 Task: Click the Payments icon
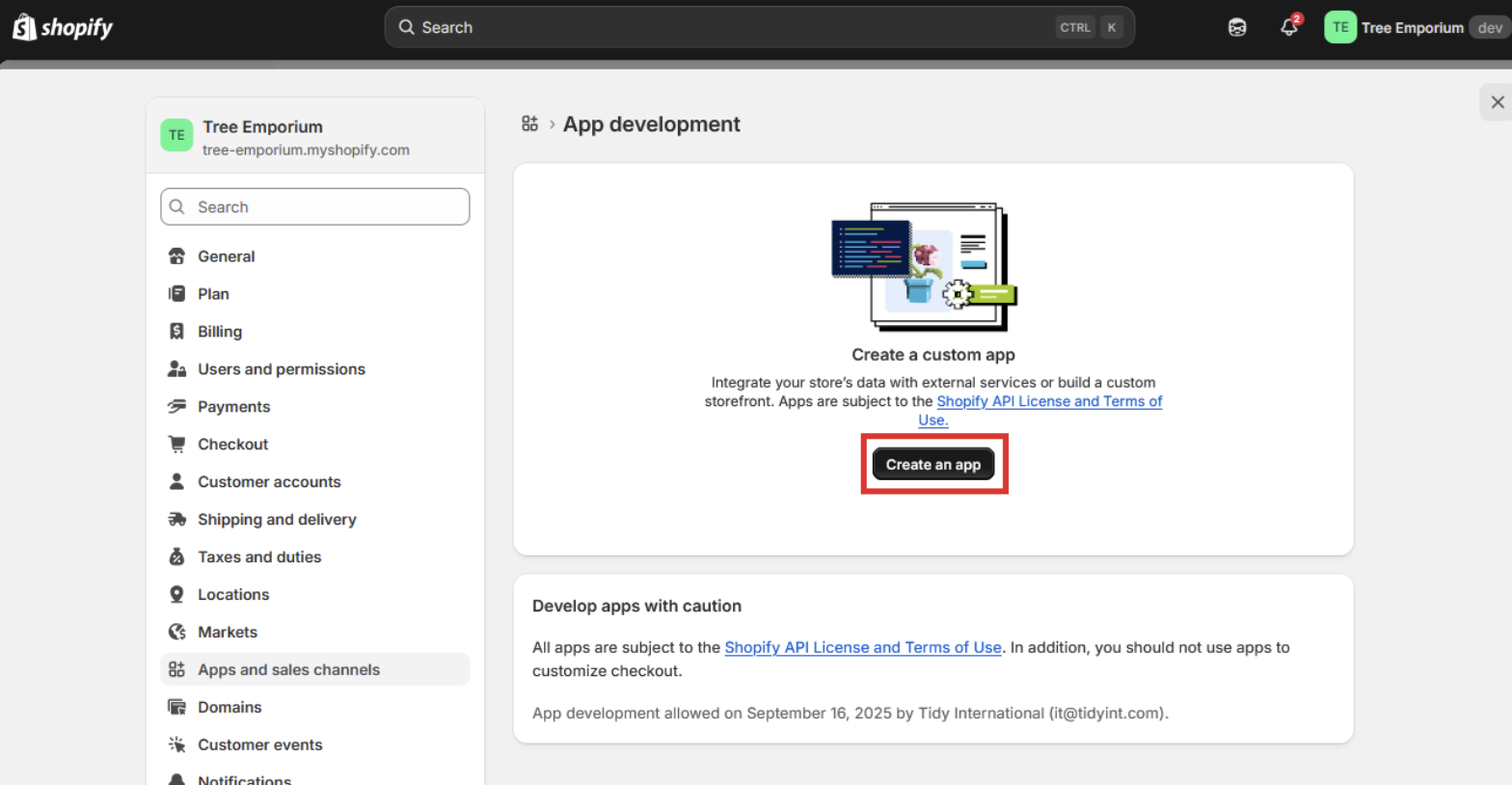point(176,407)
